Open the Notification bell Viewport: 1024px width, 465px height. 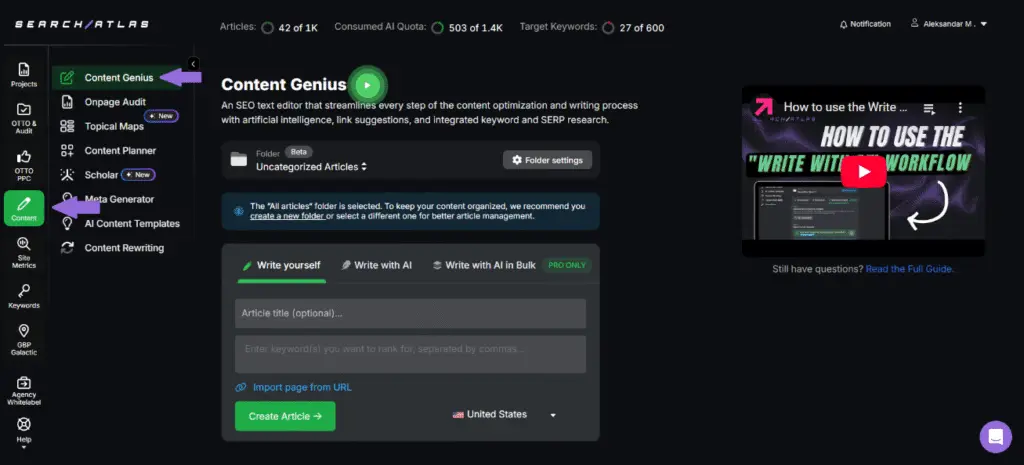coord(865,24)
